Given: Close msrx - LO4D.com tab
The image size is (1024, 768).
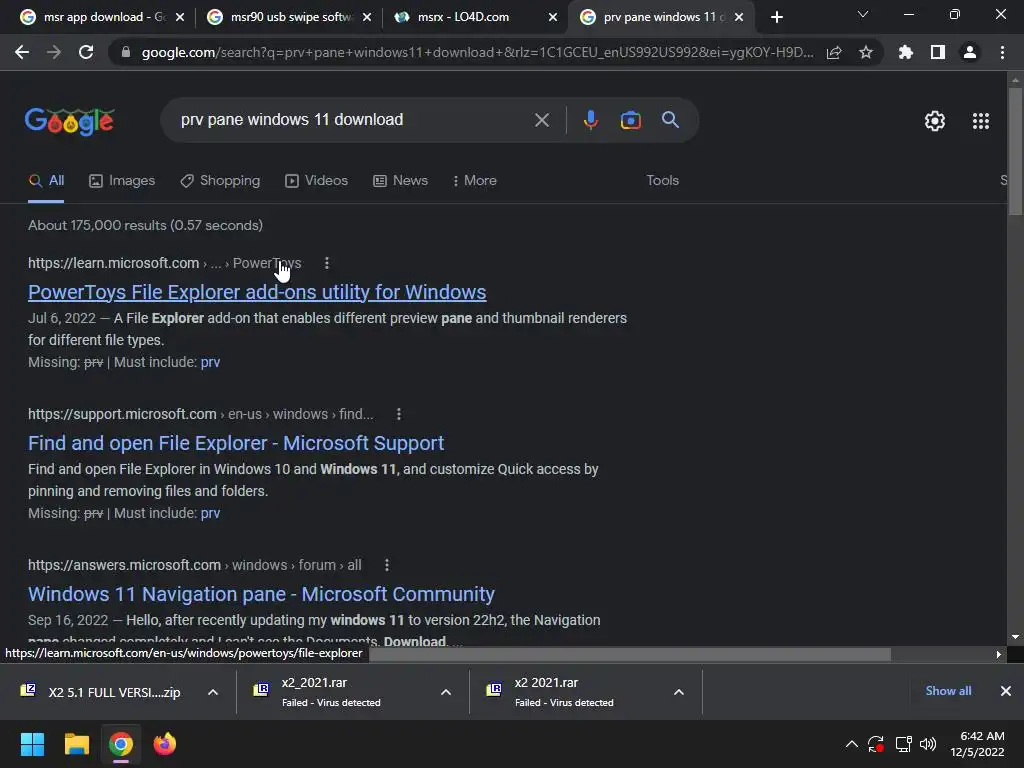Looking at the screenshot, I should (x=553, y=18).
